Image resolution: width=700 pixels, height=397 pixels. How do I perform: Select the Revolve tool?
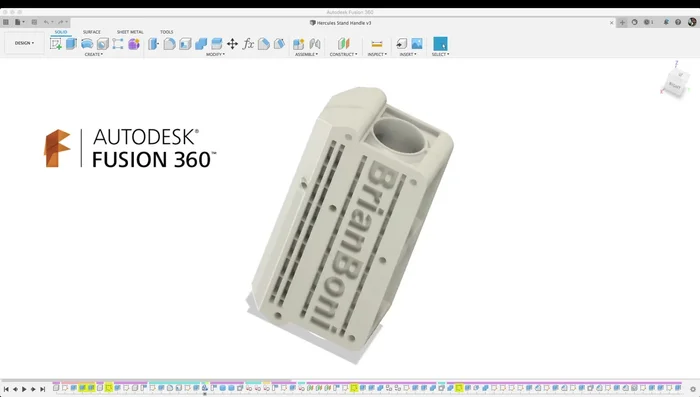tap(87, 44)
